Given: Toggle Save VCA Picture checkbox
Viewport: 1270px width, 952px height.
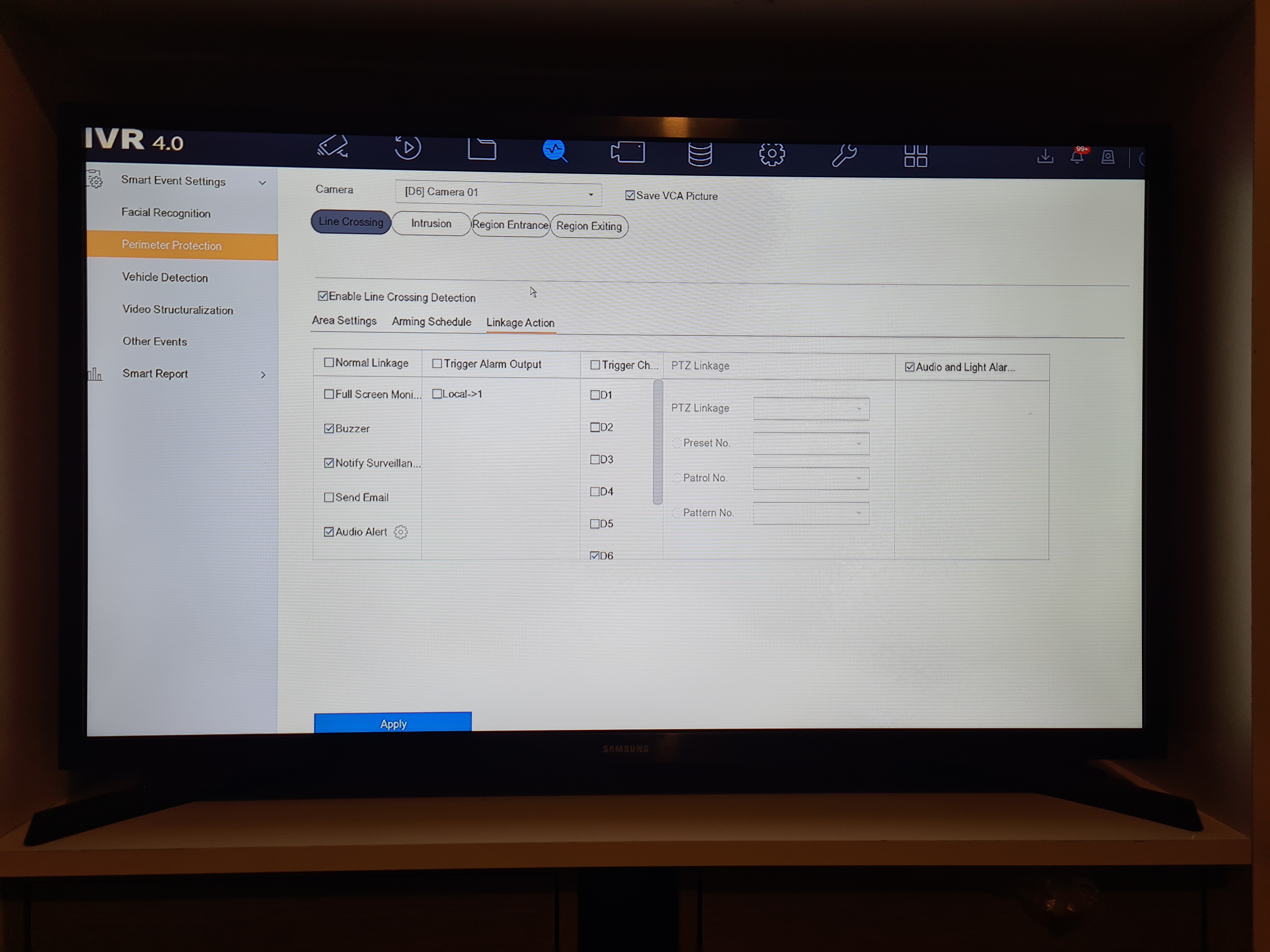Looking at the screenshot, I should pos(630,196).
